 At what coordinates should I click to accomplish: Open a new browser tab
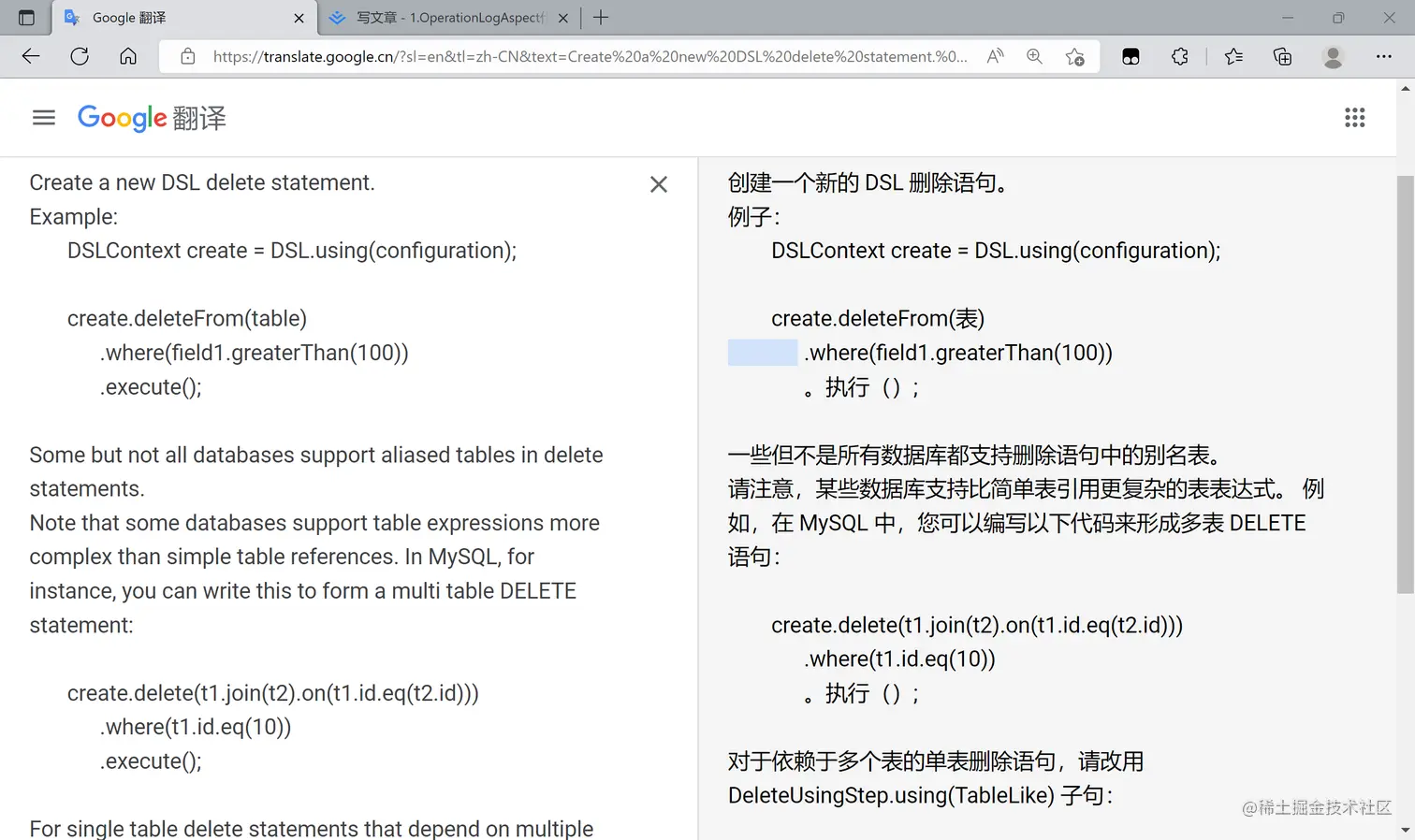click(601, 18)
